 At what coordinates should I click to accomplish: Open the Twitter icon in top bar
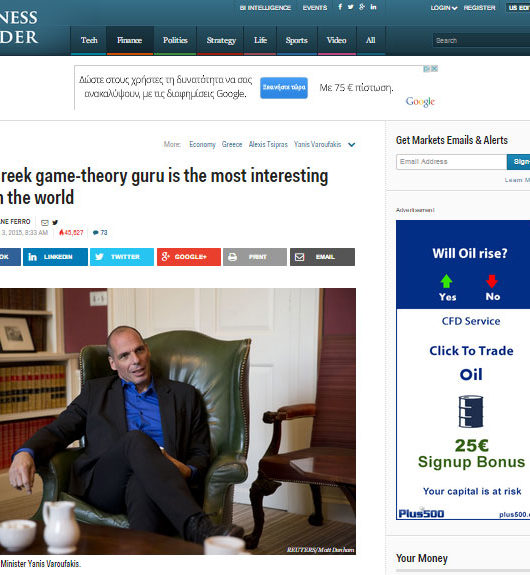pos(351,7)
